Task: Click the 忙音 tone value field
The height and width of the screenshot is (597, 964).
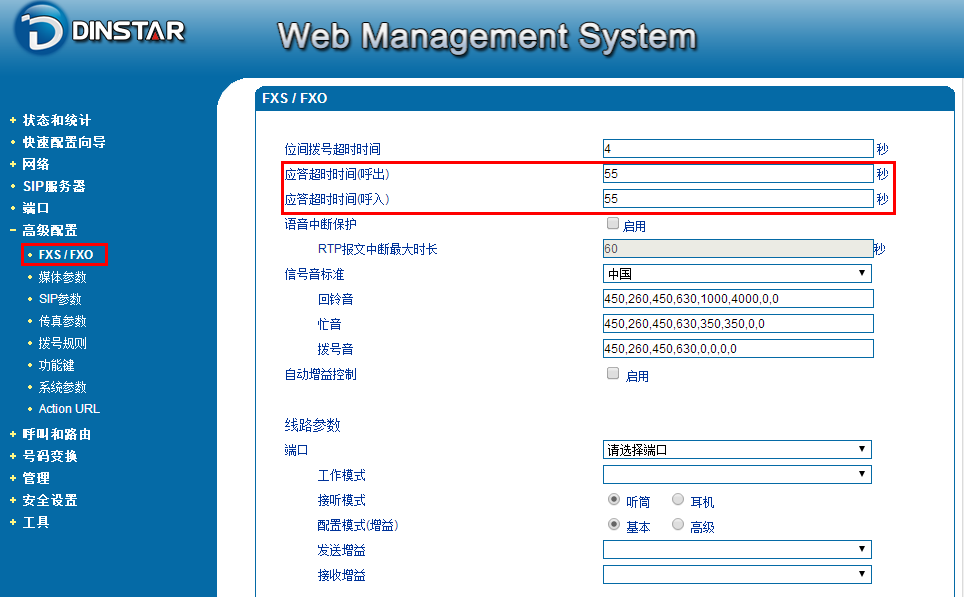Action: click(737, 324)
